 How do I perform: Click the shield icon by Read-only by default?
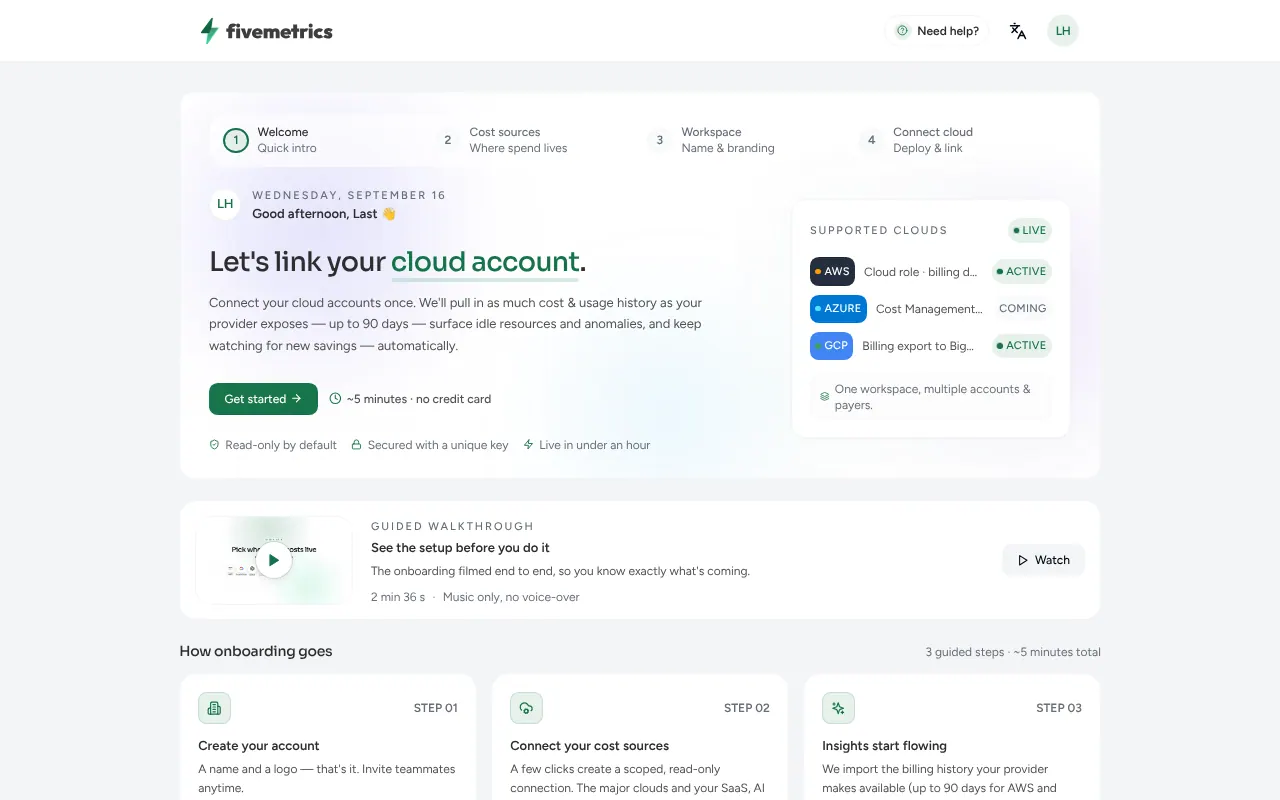click(x=214, y=445)
